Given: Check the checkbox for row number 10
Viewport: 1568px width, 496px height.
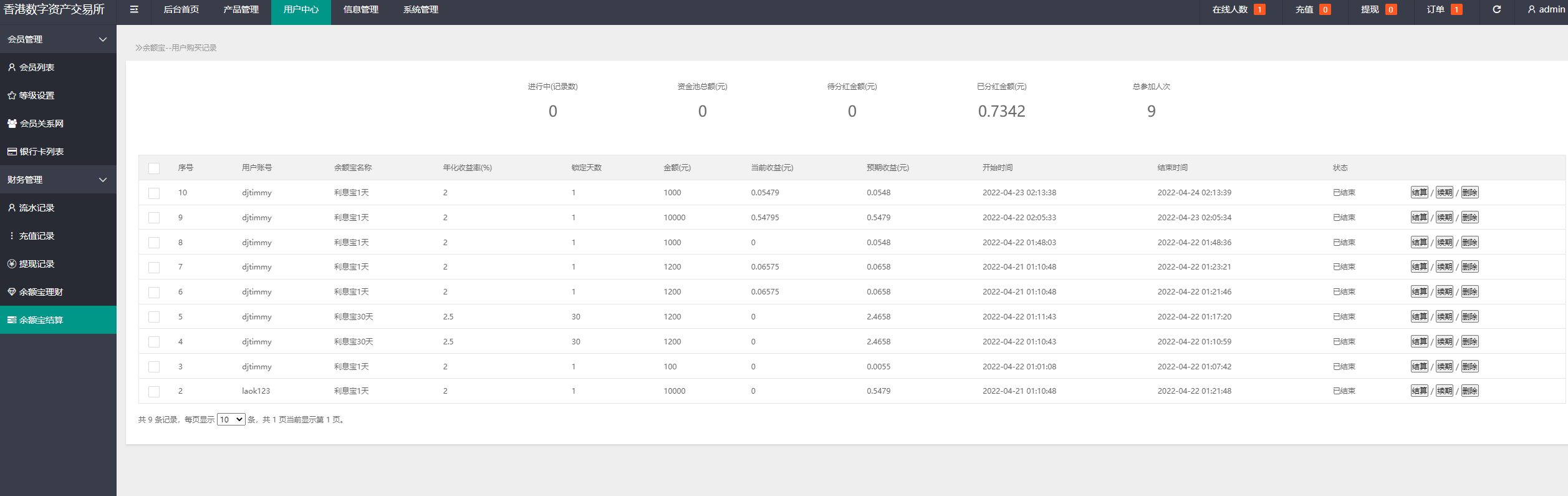Looking at the screenshot, I should (154, 193).
